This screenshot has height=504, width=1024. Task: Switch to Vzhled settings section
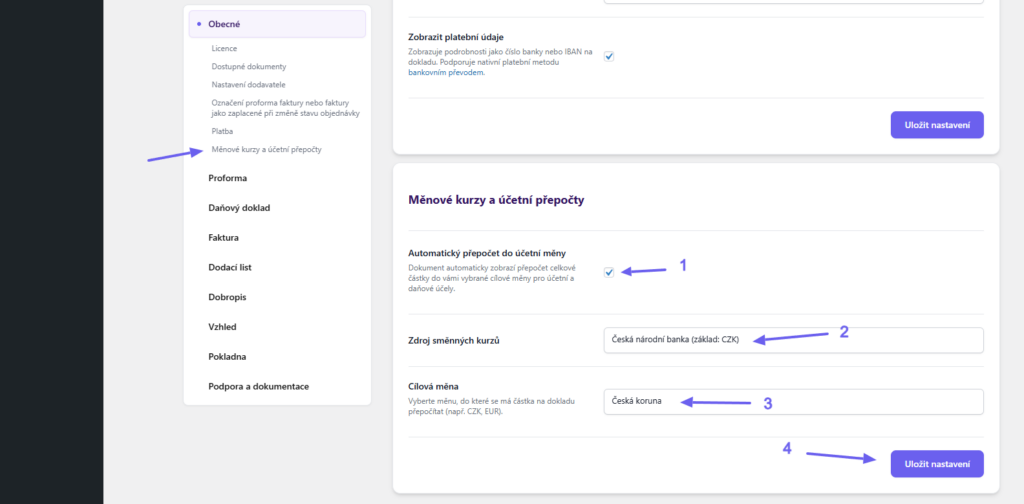tap(222, 326)
